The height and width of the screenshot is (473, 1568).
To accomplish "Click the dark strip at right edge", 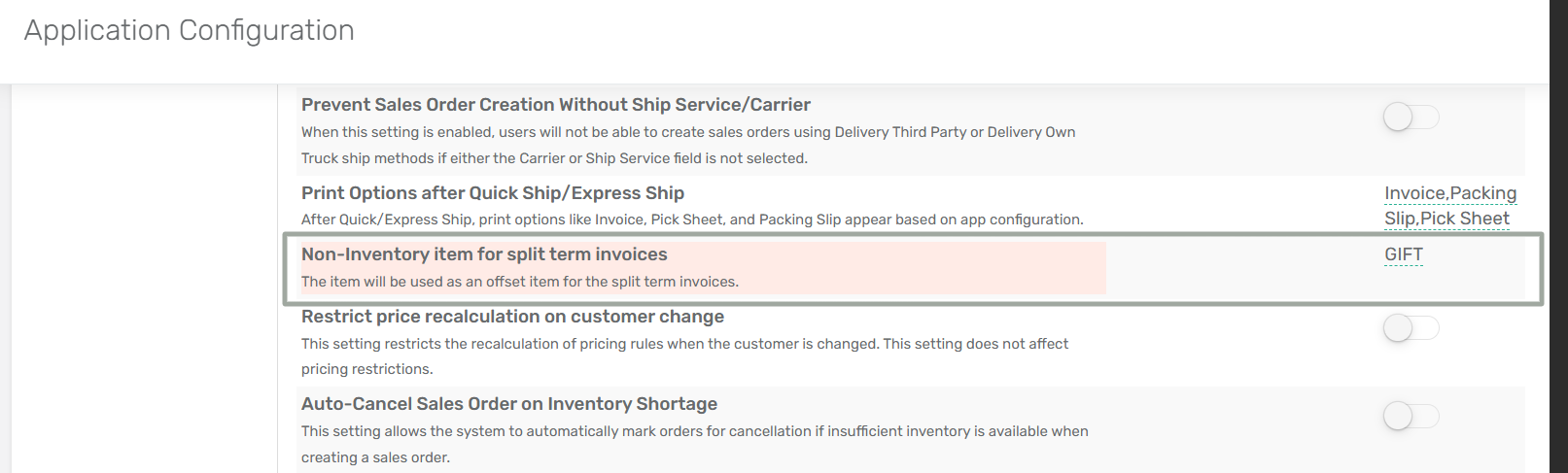I will (1558, 236).
